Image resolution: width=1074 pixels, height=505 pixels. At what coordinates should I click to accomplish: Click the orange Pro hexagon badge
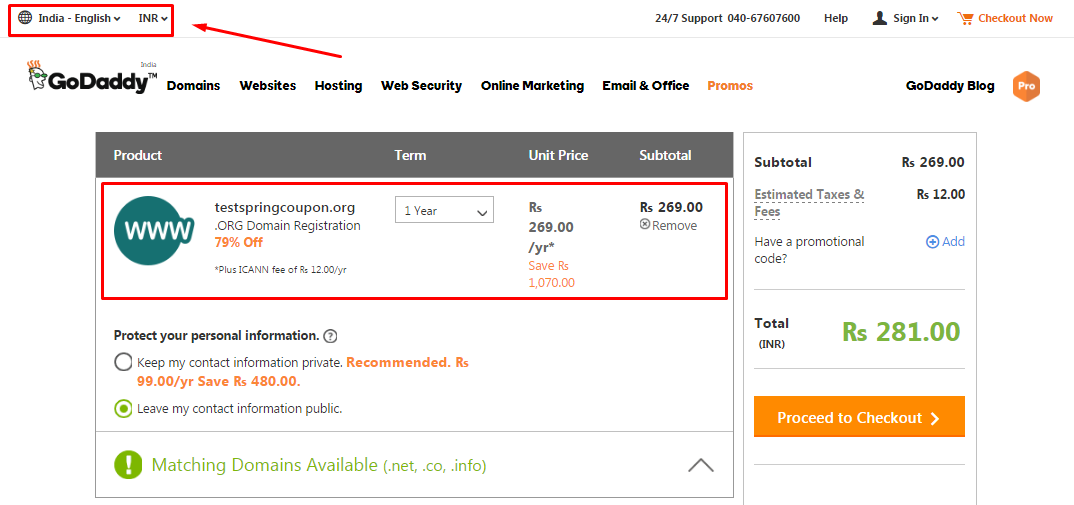(x=1026, y=86)
